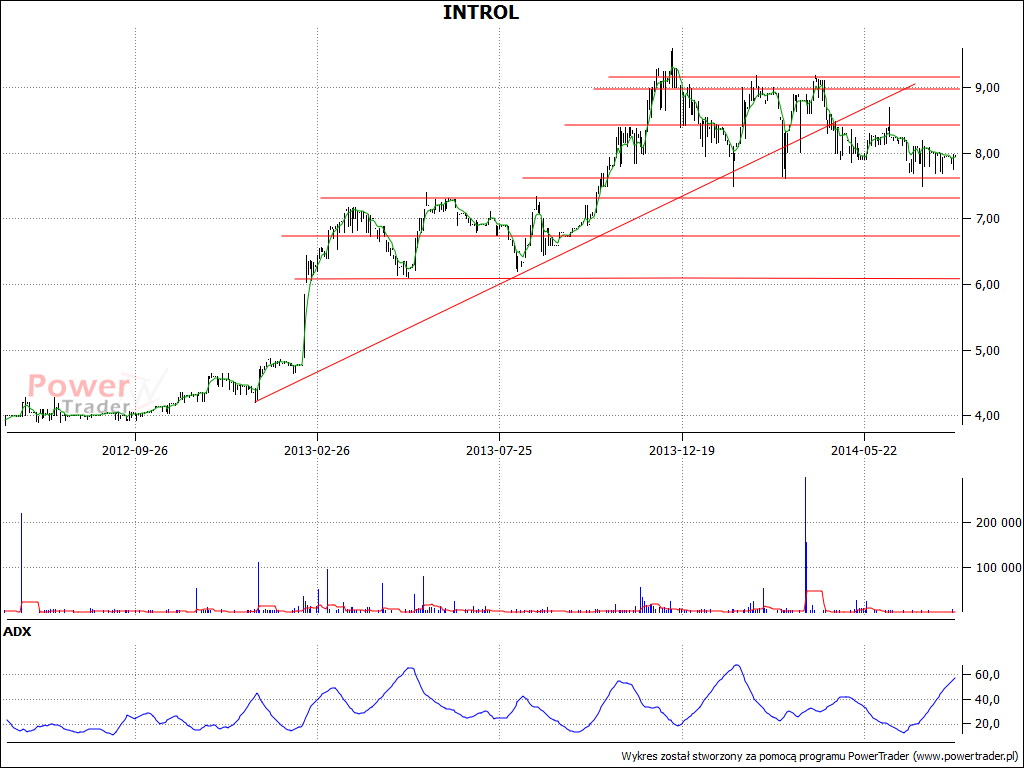Select the 2013-12-19 date label
The width and height of the screenshot is (1024, 768).
pyautogui.click(x=682, y=450)
